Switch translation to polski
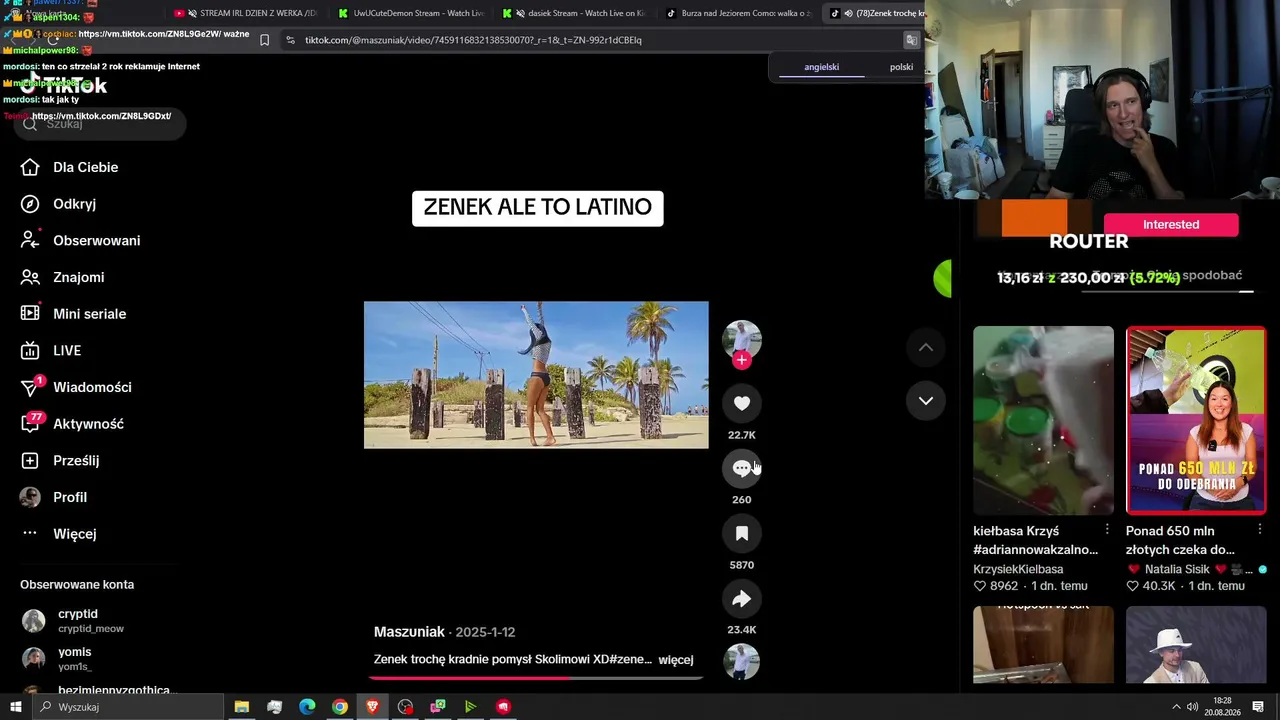 pyautogui.click(x=901, y=67)
